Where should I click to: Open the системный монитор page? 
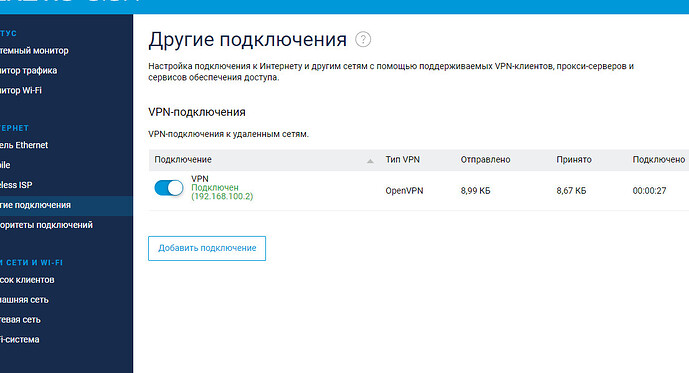[34, 51]
